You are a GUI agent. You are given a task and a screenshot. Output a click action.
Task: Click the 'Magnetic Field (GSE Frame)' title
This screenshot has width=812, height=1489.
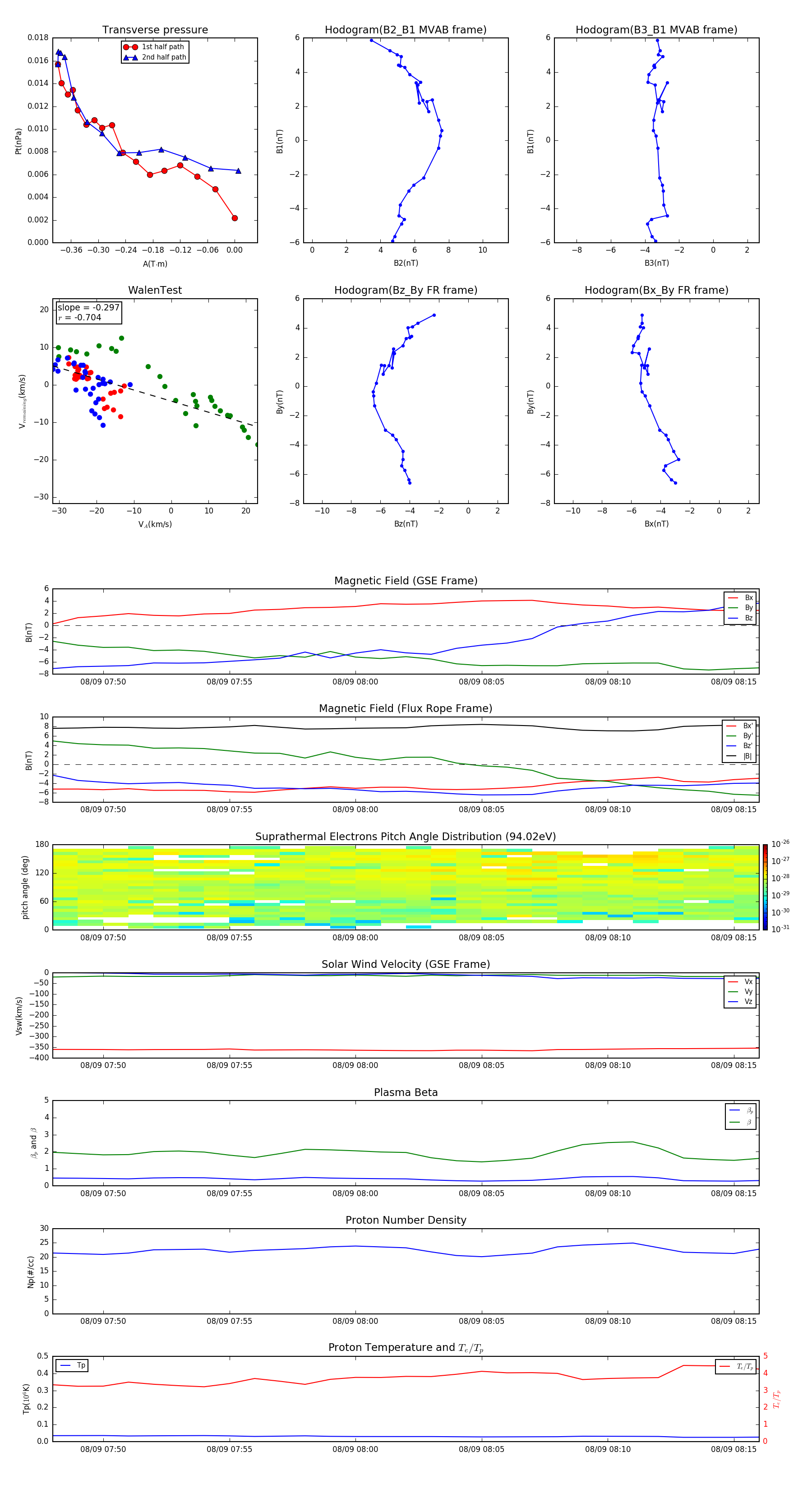pyautogui.click(x=406, y=581)
